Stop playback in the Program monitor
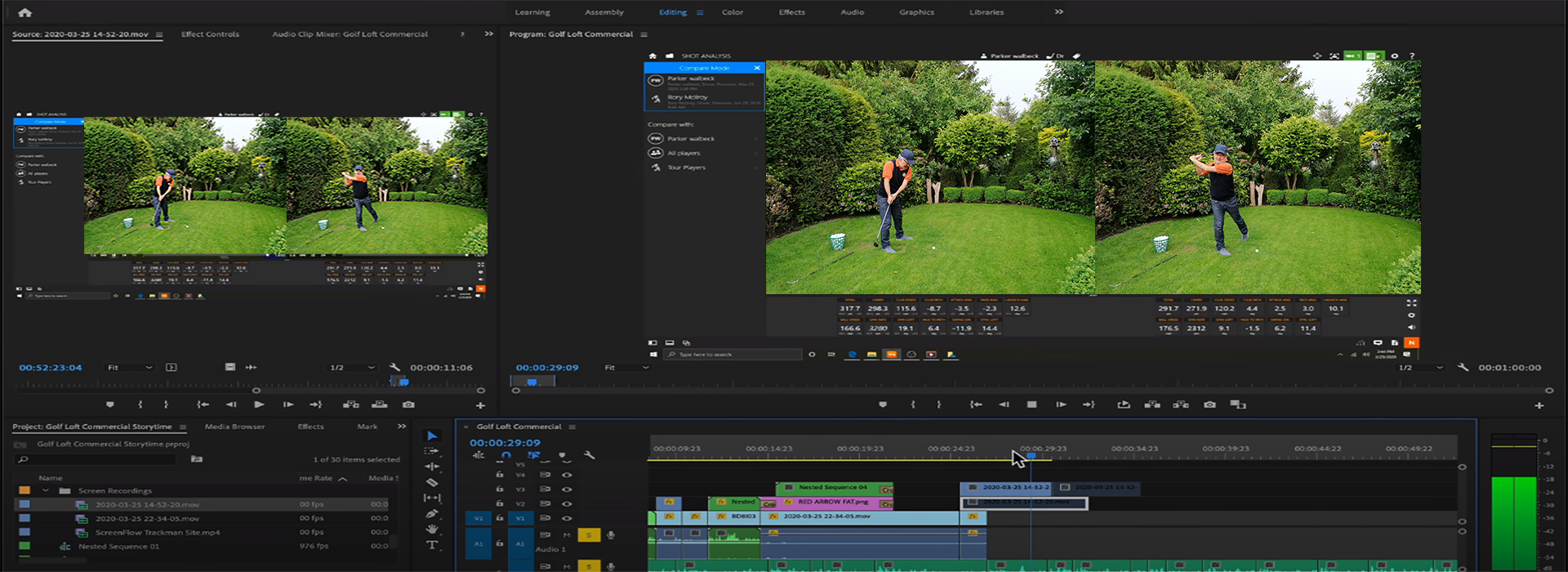Image resolution: width=1568 pixels, height=572 pixels. [1031, 404]
